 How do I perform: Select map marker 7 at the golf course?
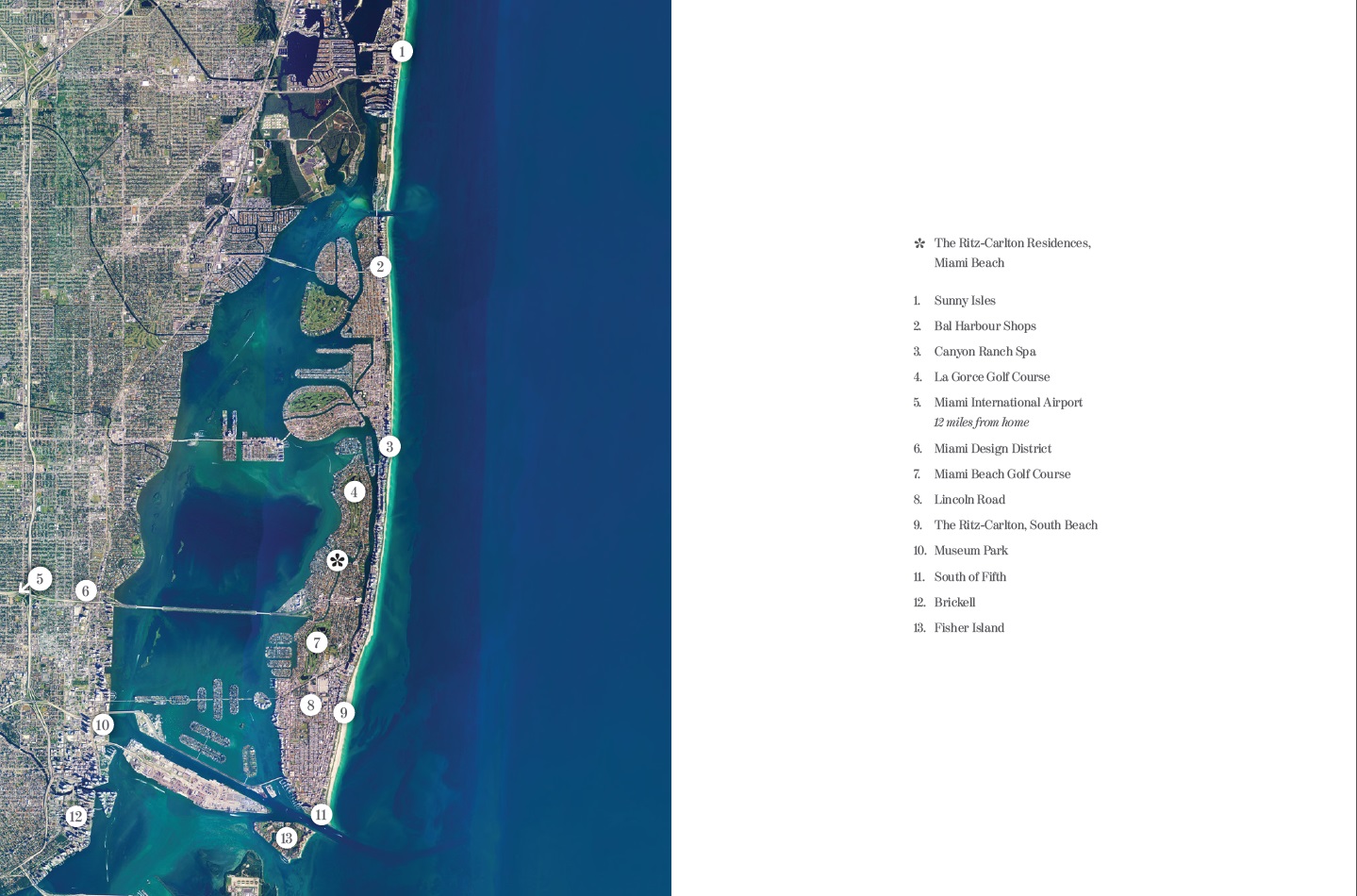tap(317, 643)
